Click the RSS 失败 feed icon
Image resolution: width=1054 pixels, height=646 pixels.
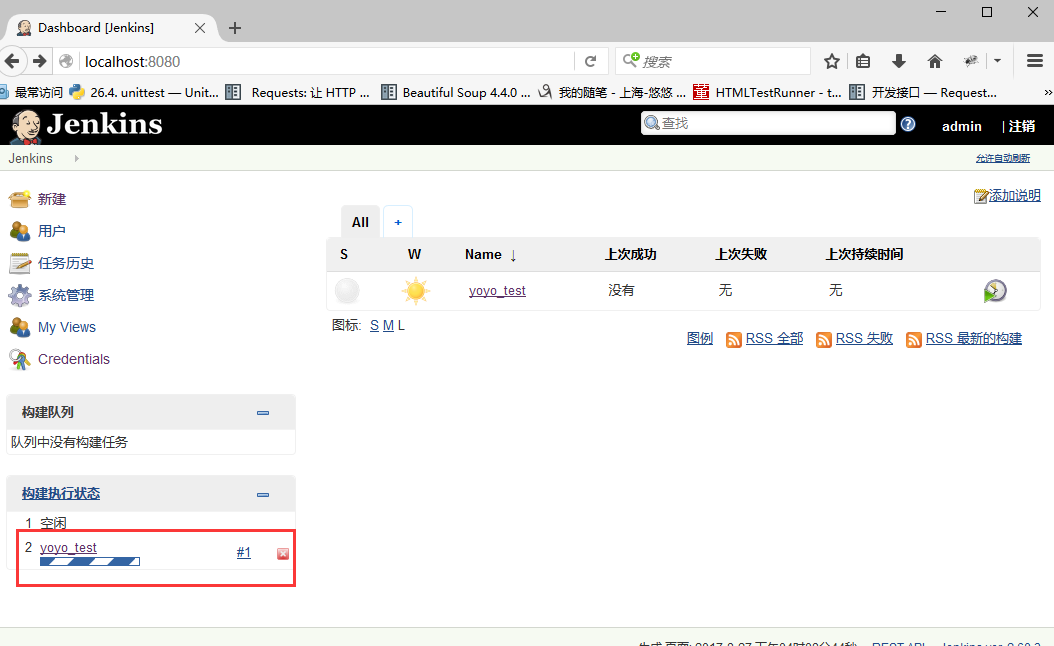[x=823, y=339]
